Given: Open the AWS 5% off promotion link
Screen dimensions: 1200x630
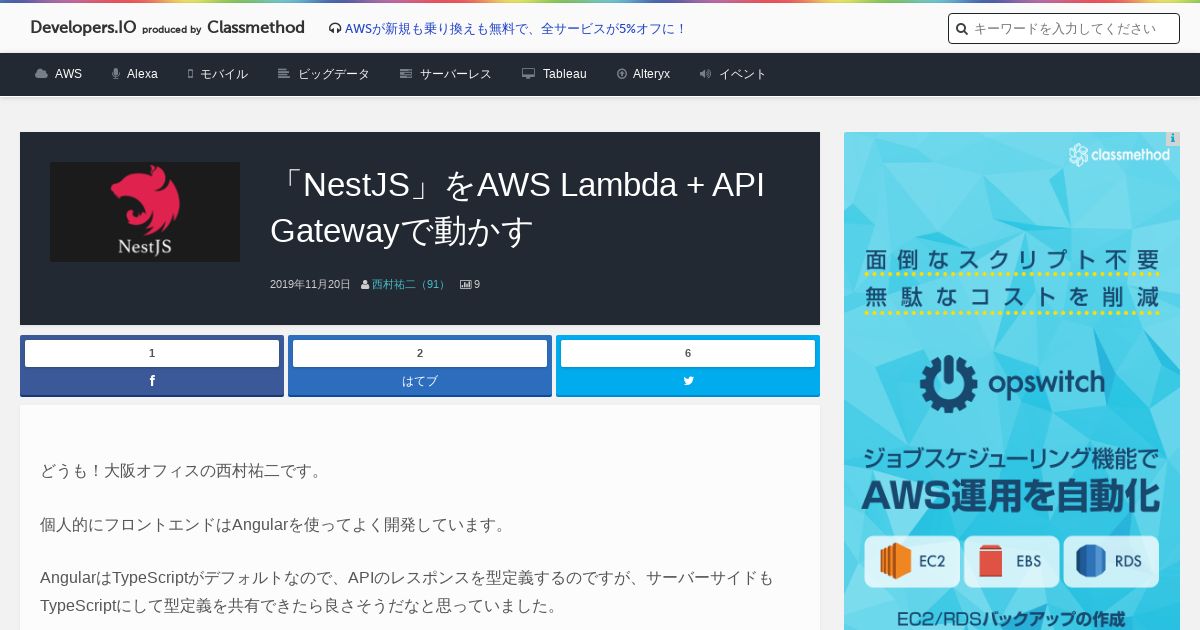Looking at the screenshot, I should pyautogui.click(x=515, y=29).
